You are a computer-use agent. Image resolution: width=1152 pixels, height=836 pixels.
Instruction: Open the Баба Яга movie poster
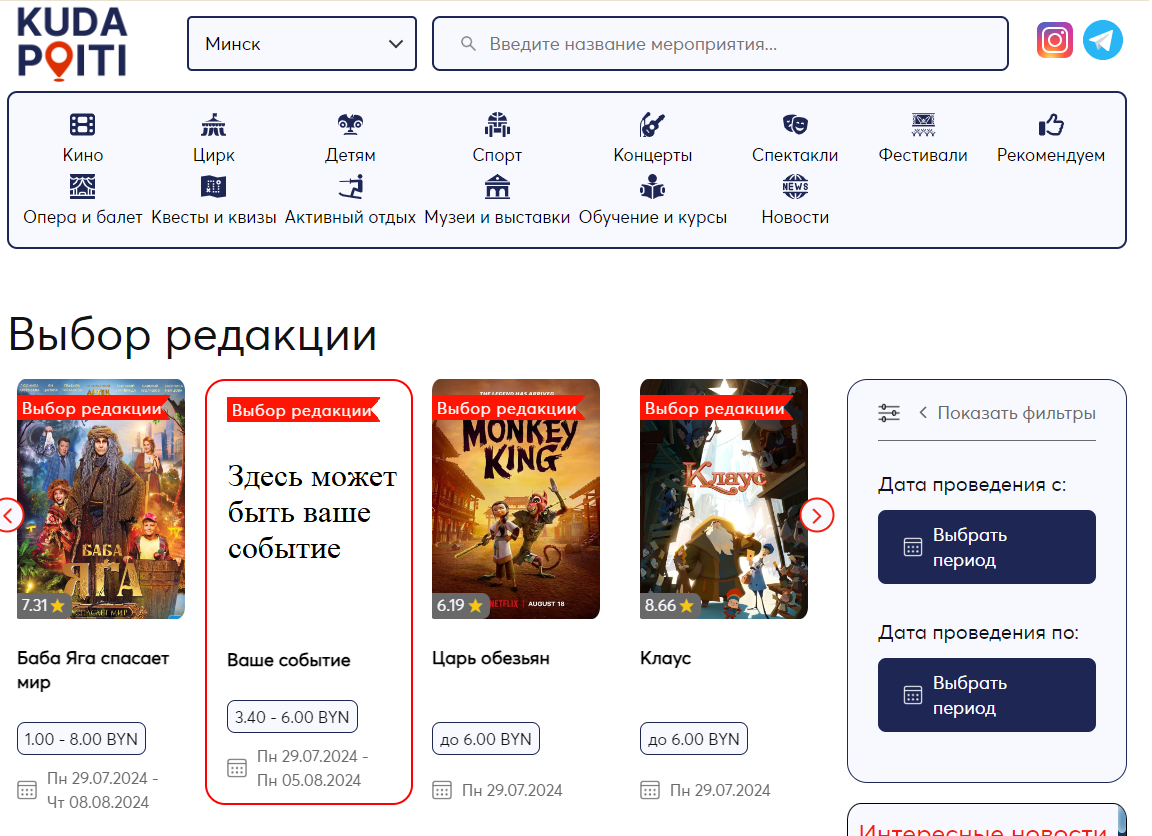(x=101, y=499)
